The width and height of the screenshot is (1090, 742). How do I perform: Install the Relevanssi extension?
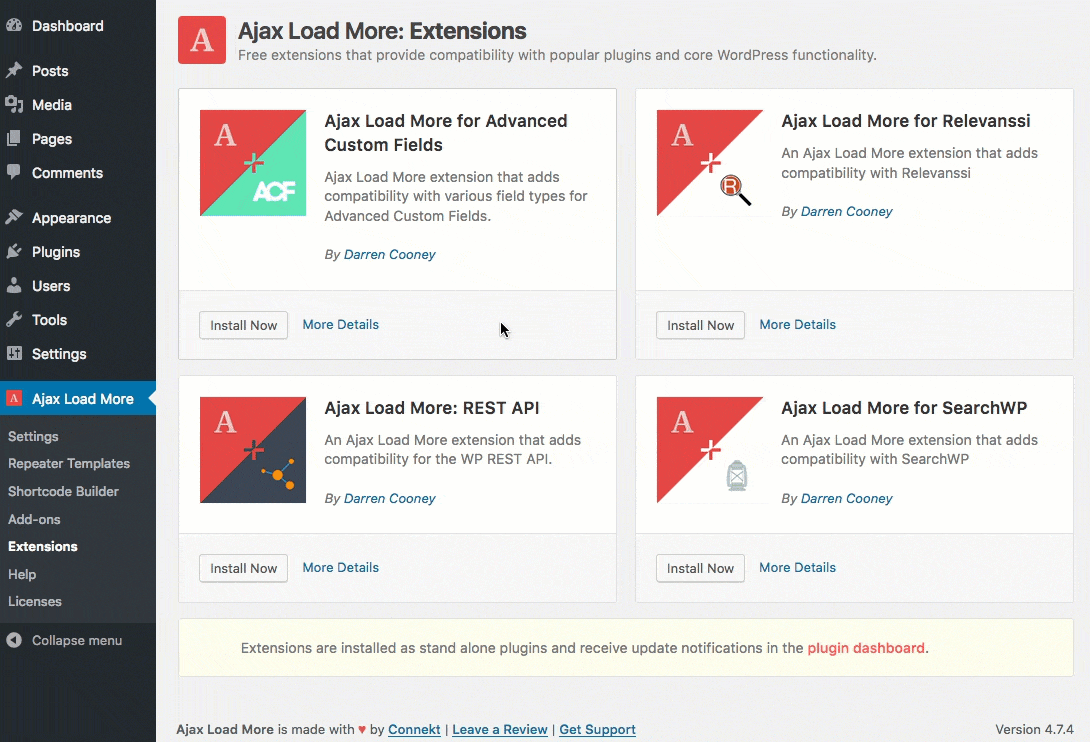[x=700, y=325]
